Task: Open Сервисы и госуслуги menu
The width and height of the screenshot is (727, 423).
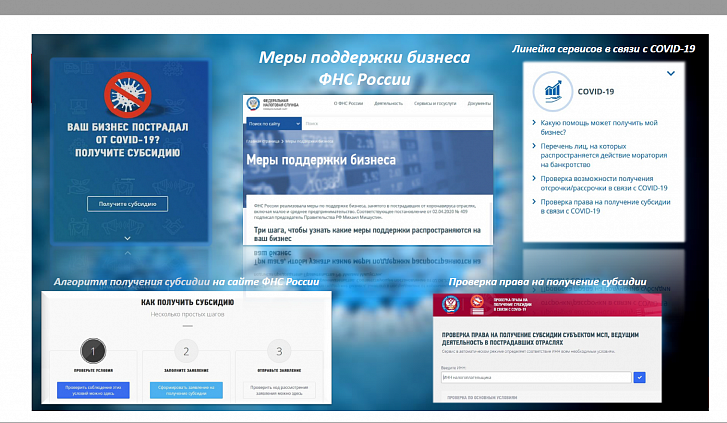Action: (x=435, y=103)
